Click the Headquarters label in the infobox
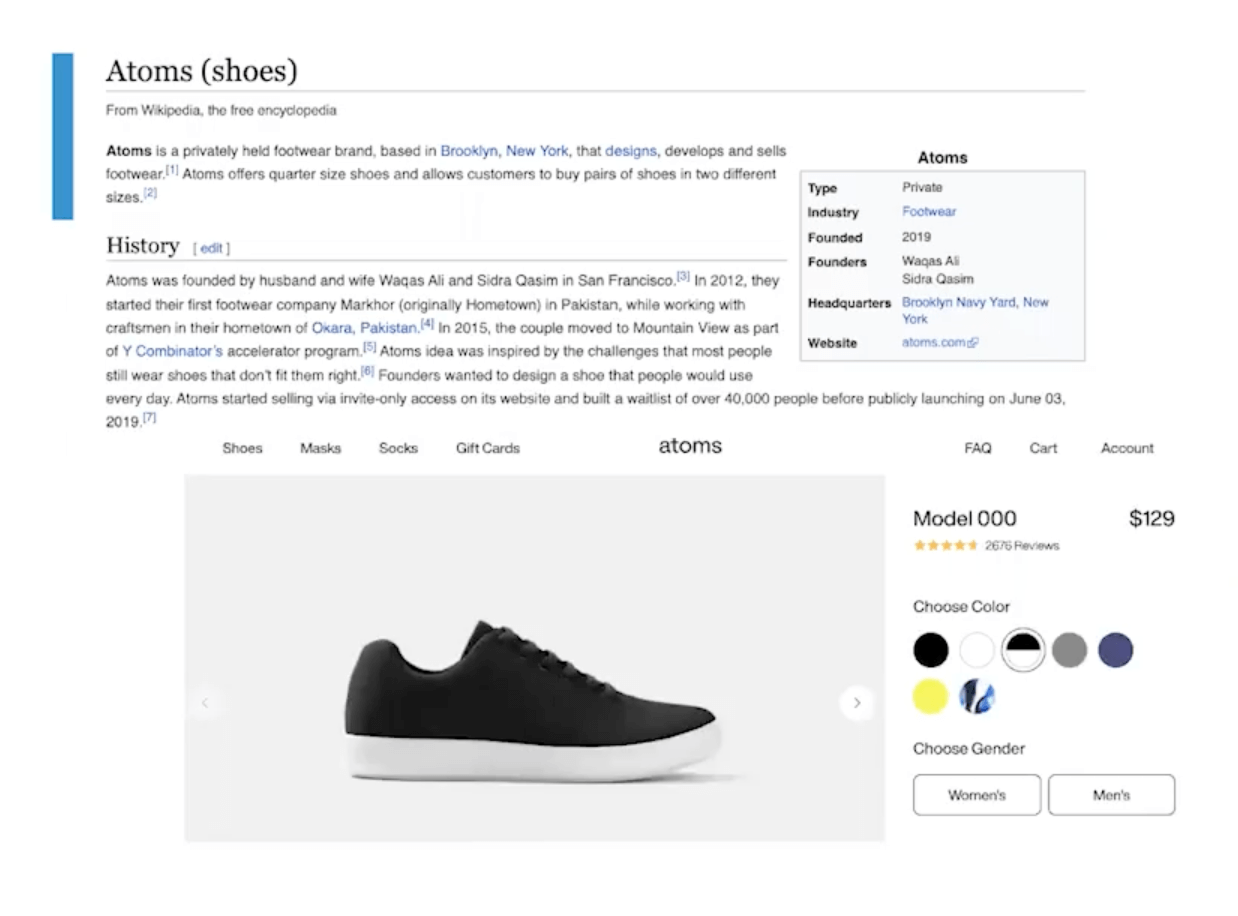Screen dimensions: 1238x916 849,303
